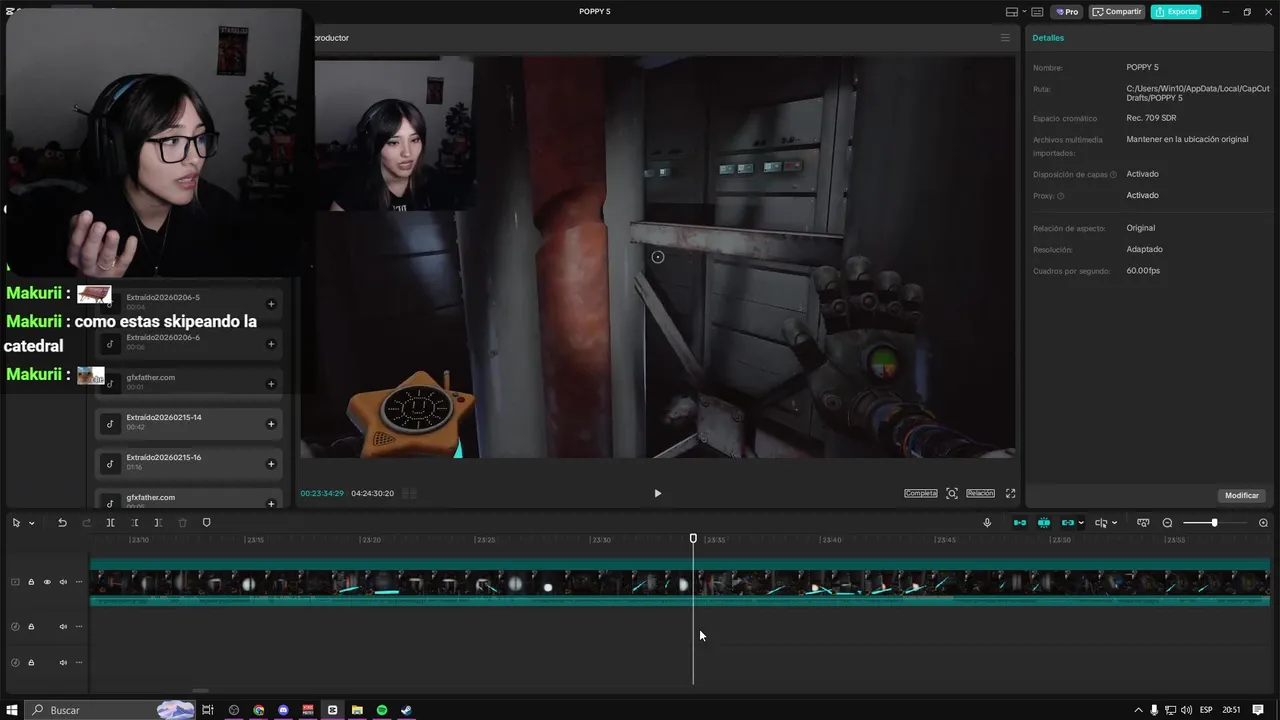
Task: Add first gfxfather.com audio to timeline
Action: [271, 384]
